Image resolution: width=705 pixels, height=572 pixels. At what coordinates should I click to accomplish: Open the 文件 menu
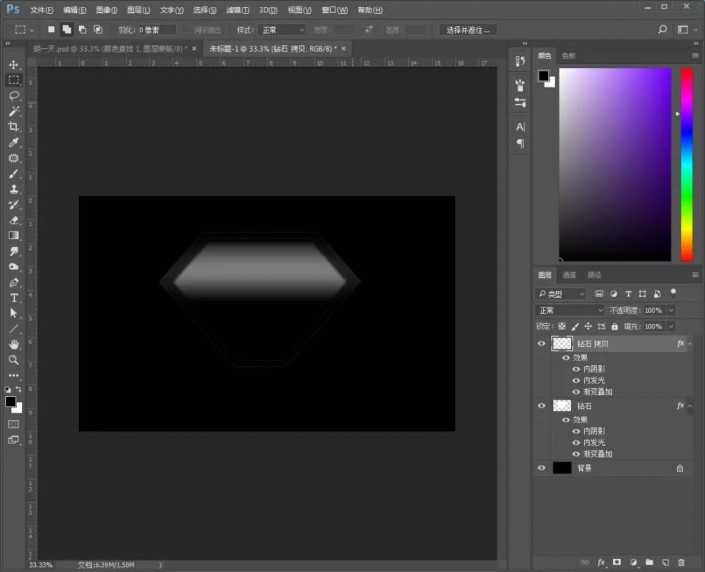pyautogui.click(x=42, y=10)
